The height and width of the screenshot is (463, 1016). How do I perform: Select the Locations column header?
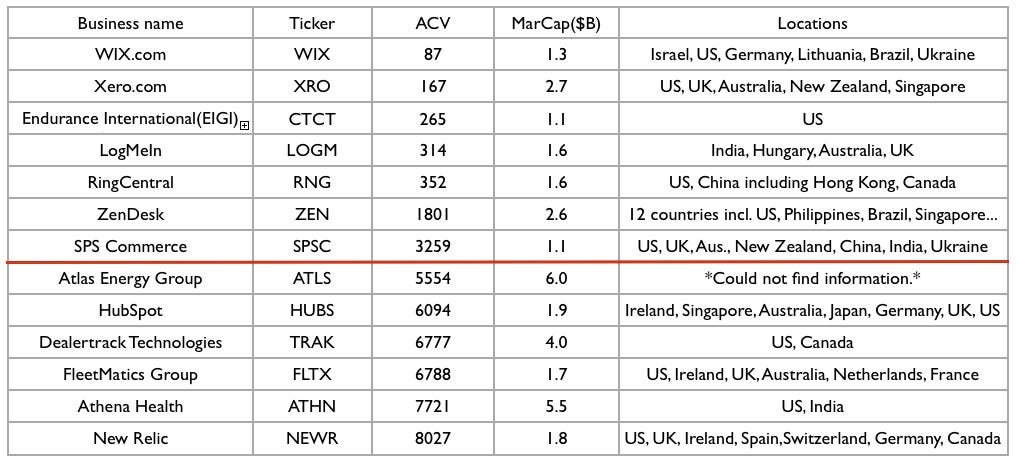(x=813, y=23)
